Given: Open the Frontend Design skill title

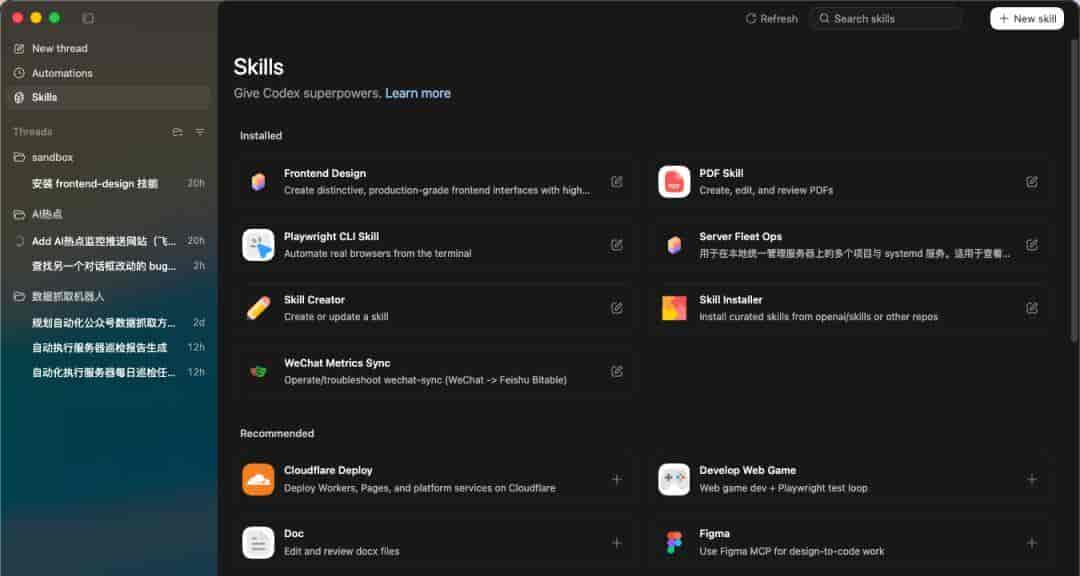Looking at the screenshot, I should [324, 174].
